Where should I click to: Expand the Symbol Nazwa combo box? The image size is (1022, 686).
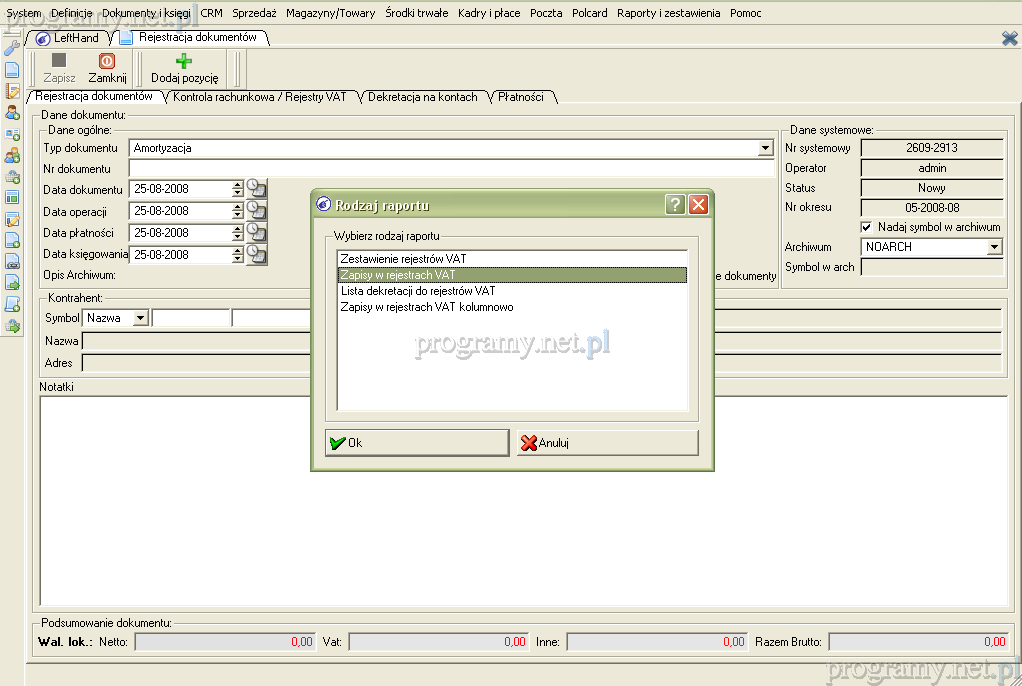coord(139,318)
